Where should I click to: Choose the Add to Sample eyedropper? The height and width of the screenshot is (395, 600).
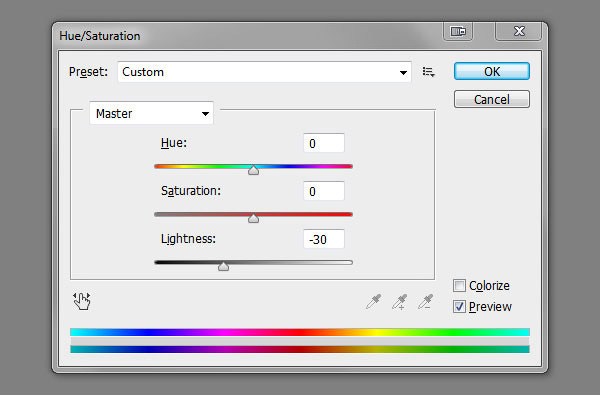[399, 302]
